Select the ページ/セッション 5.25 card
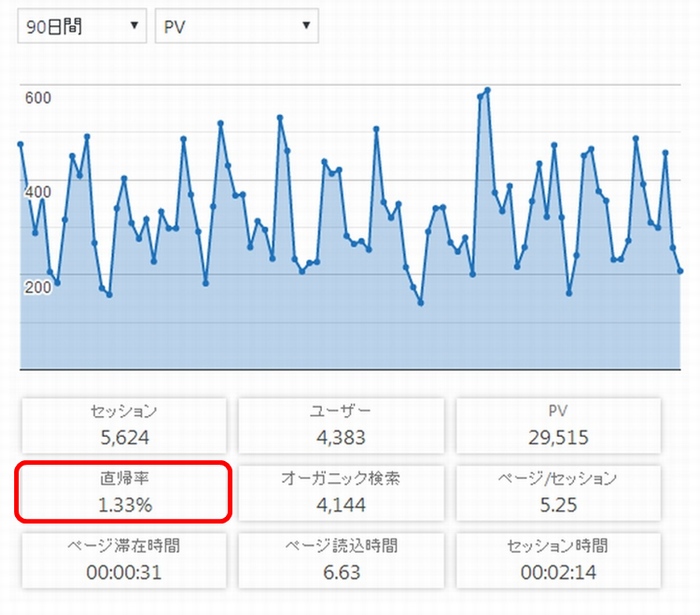The width and height of the screenshot is (700, 615). pos(558,493)
